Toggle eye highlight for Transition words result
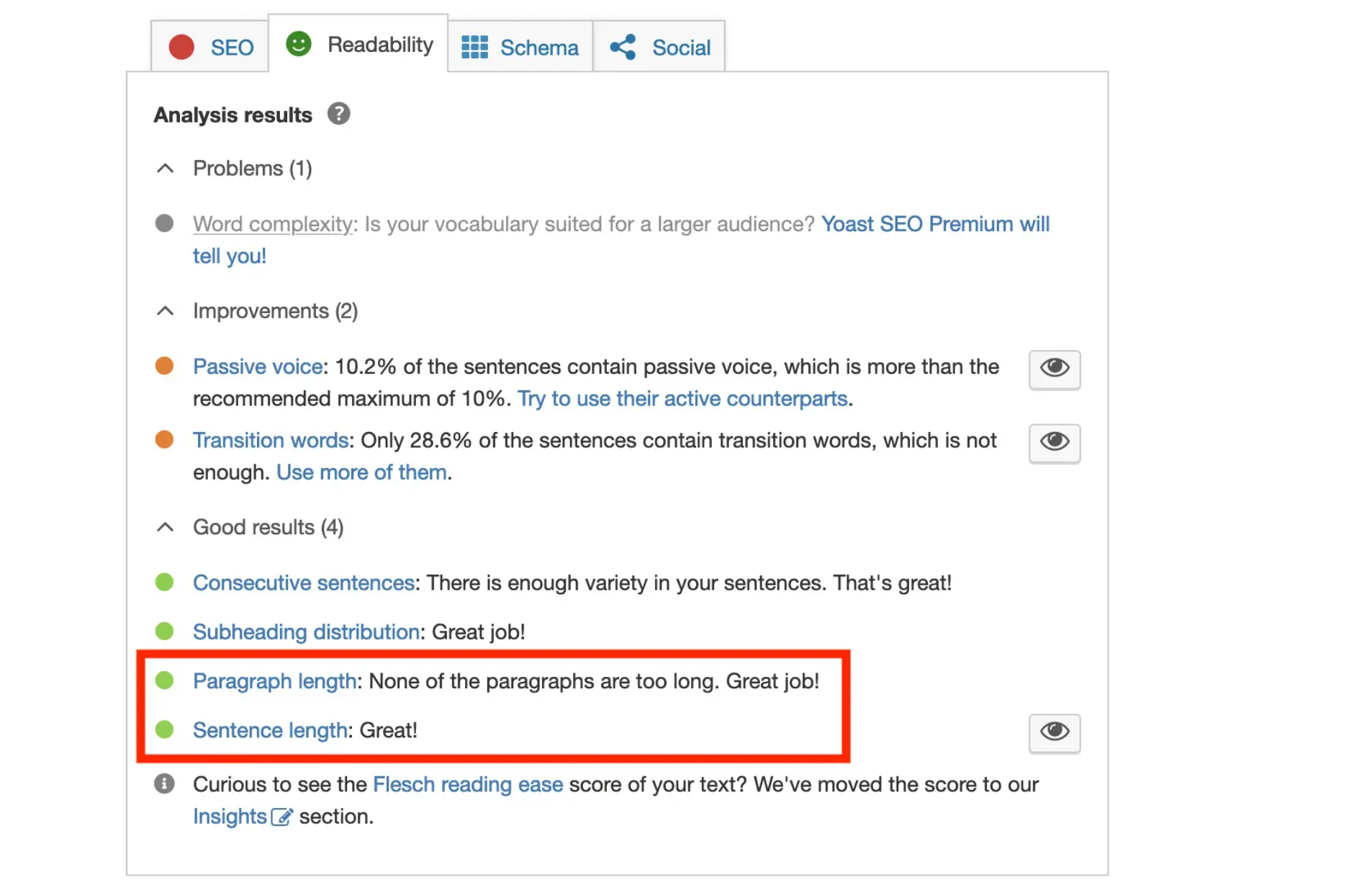Viewport: 1372px width, 885px height. tap(1054, 443)
